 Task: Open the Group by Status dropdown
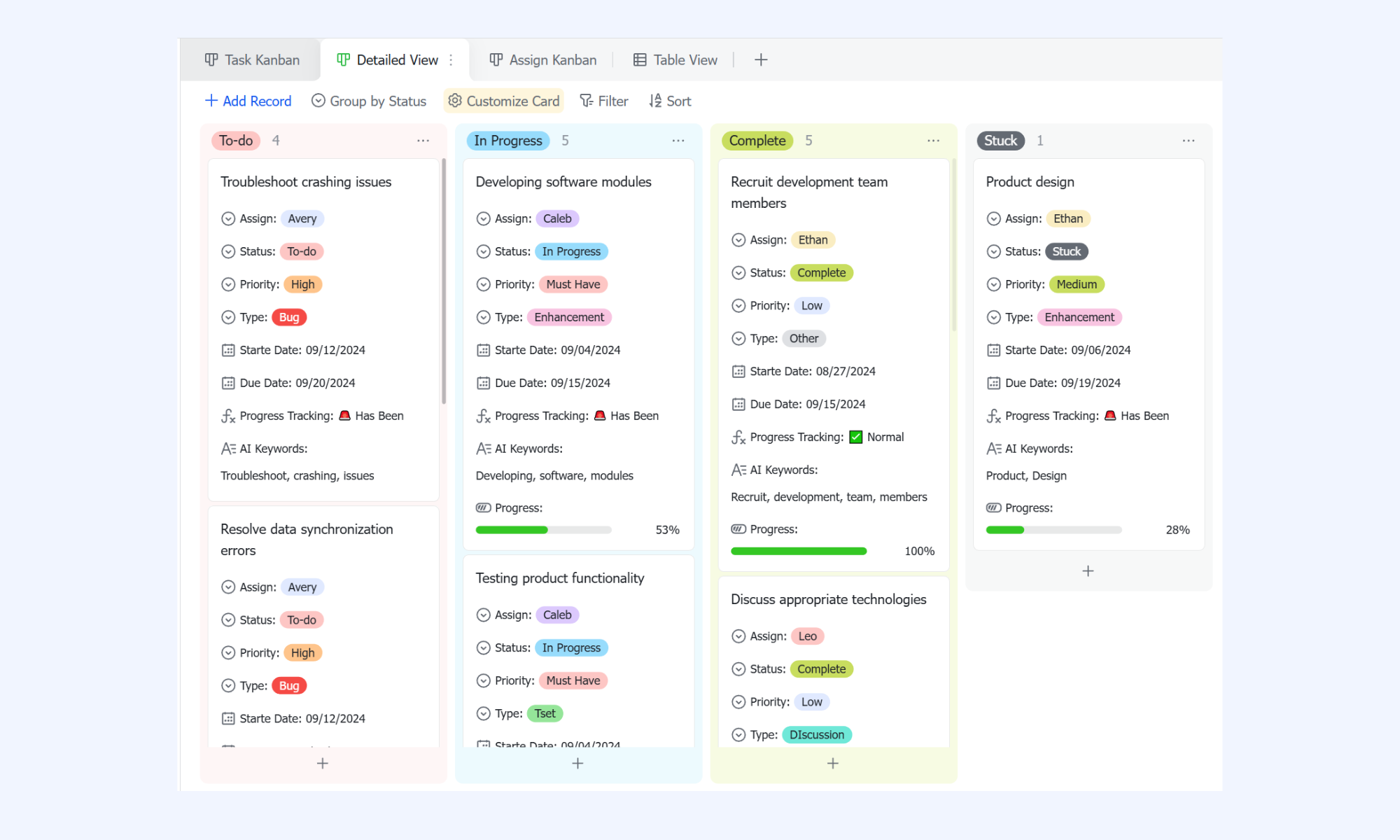[x=369, y=101]
